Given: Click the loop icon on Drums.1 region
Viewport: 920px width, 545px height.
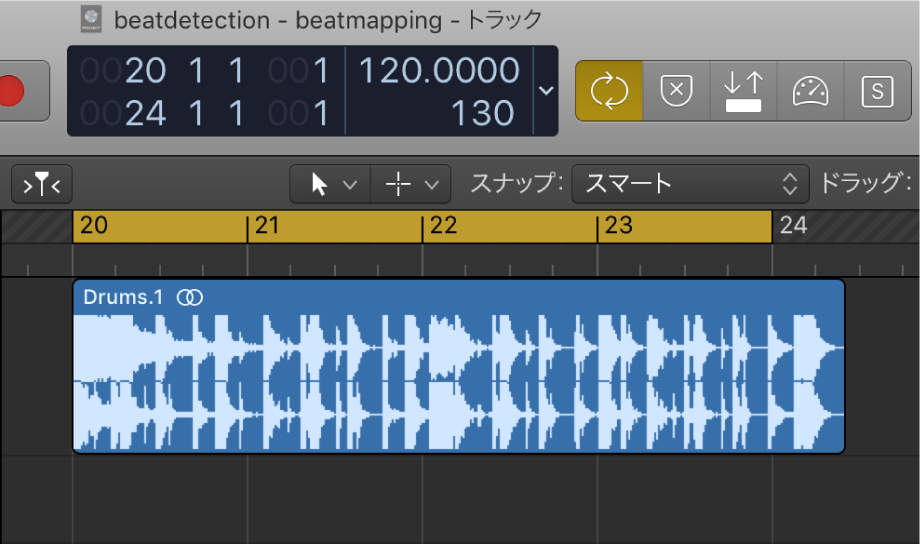Looking at the screenshot, I should (190, 297).
